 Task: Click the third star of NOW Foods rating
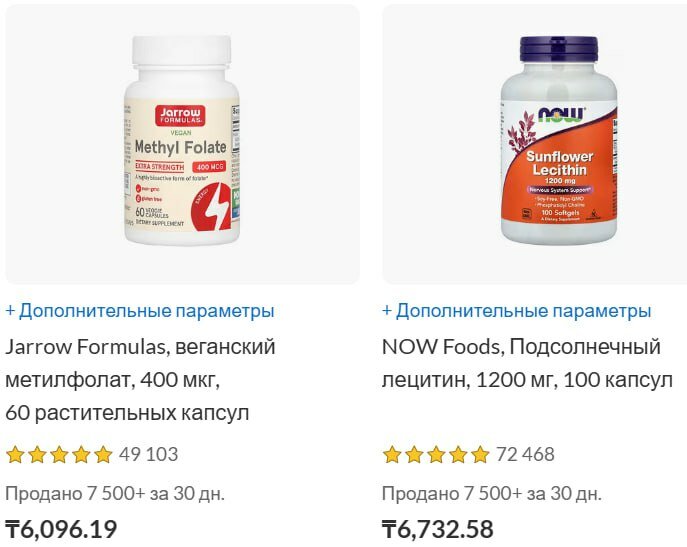click(436, 455)
